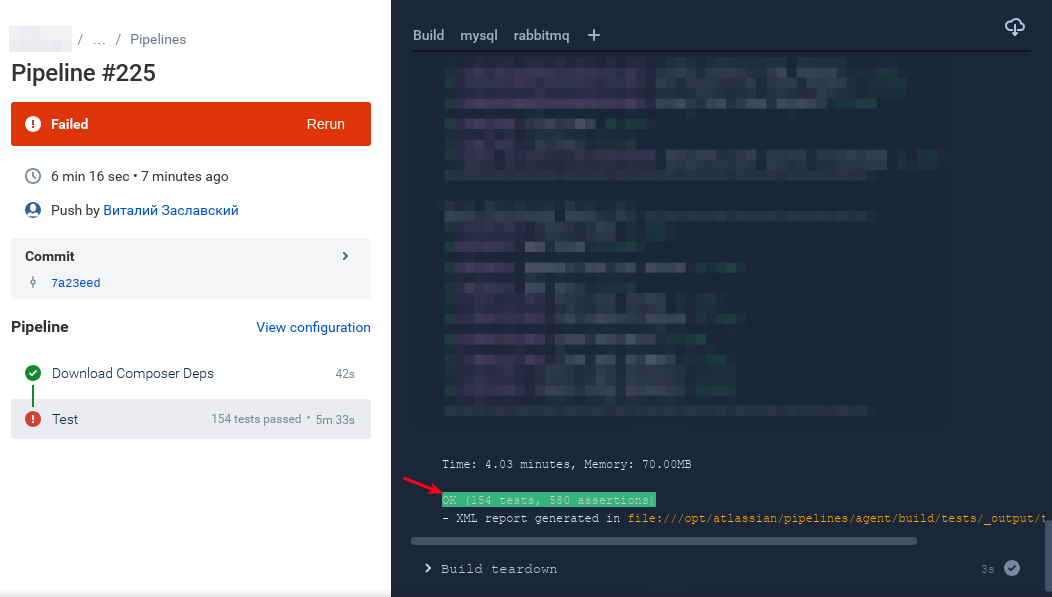Click the Failed status exclamation icon
Viewport: 1052px width, 597px height.
click(33, 124)
